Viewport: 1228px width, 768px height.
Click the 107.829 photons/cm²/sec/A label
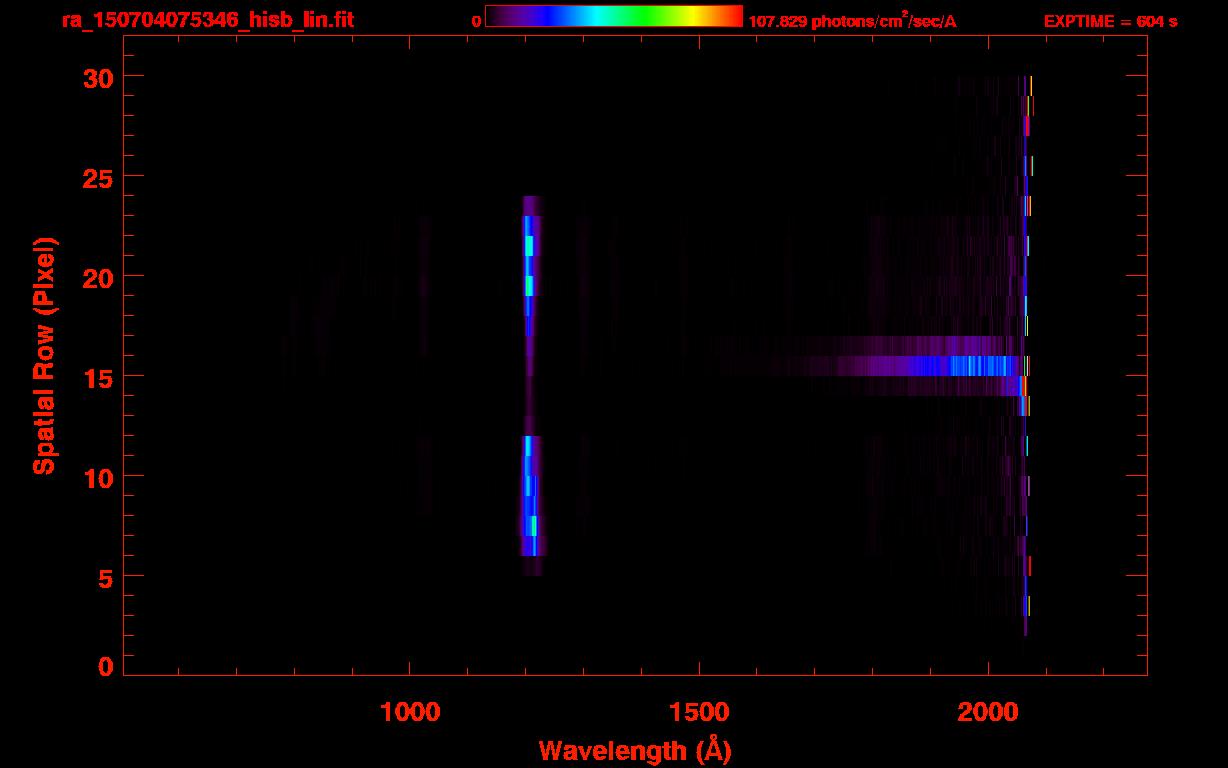pos(853,21)
